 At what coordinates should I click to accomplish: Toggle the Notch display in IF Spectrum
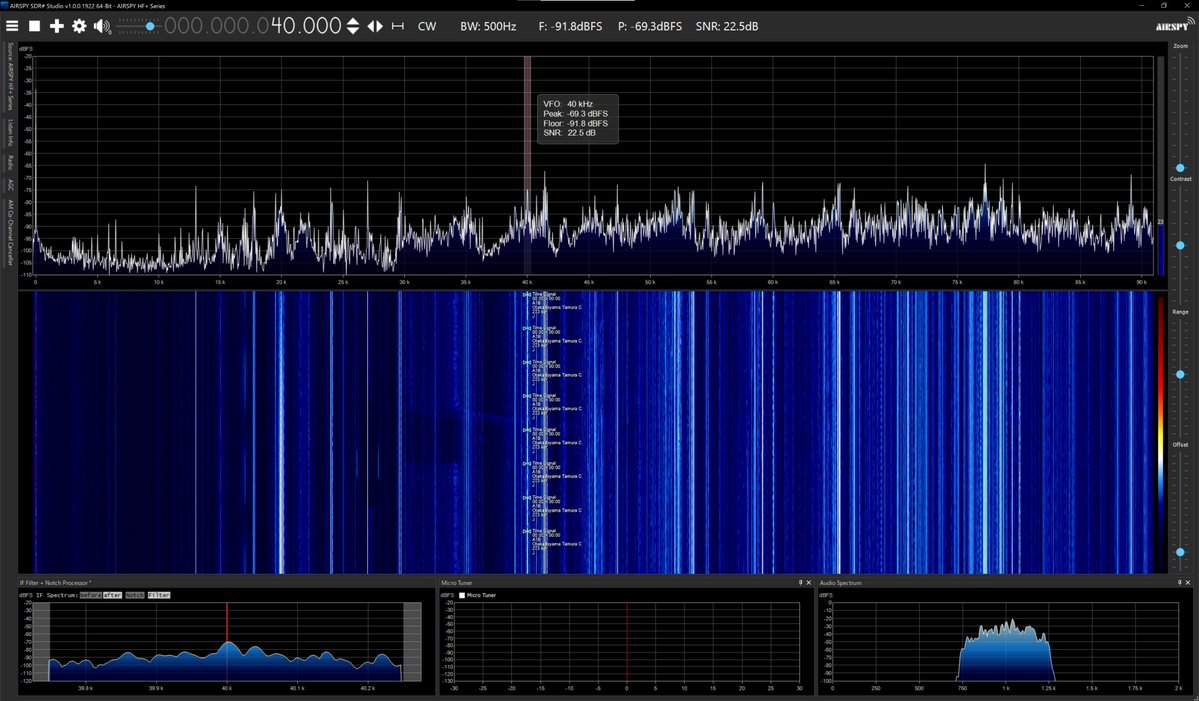133,595
